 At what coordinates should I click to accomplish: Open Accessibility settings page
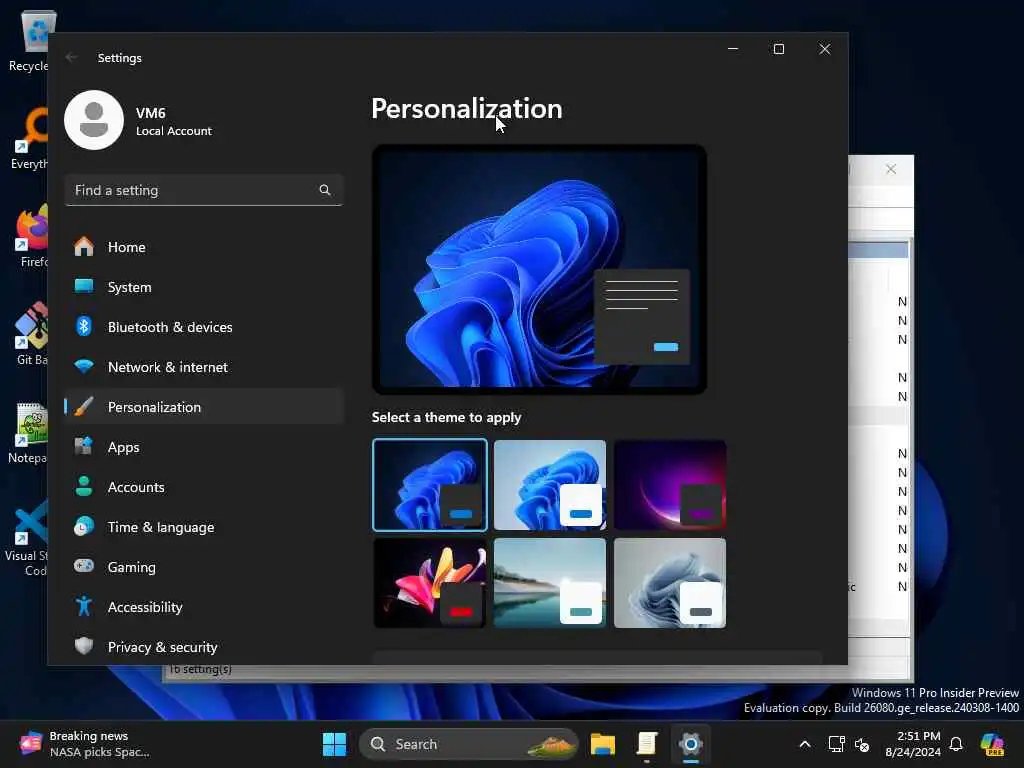[204, 607]
